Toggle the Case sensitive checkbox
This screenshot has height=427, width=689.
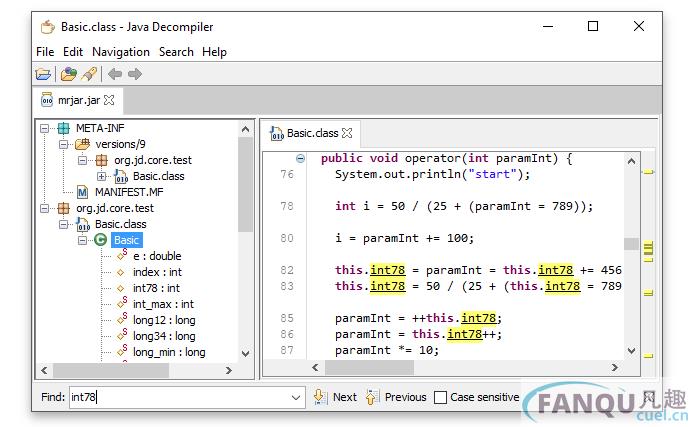(440, 397)
